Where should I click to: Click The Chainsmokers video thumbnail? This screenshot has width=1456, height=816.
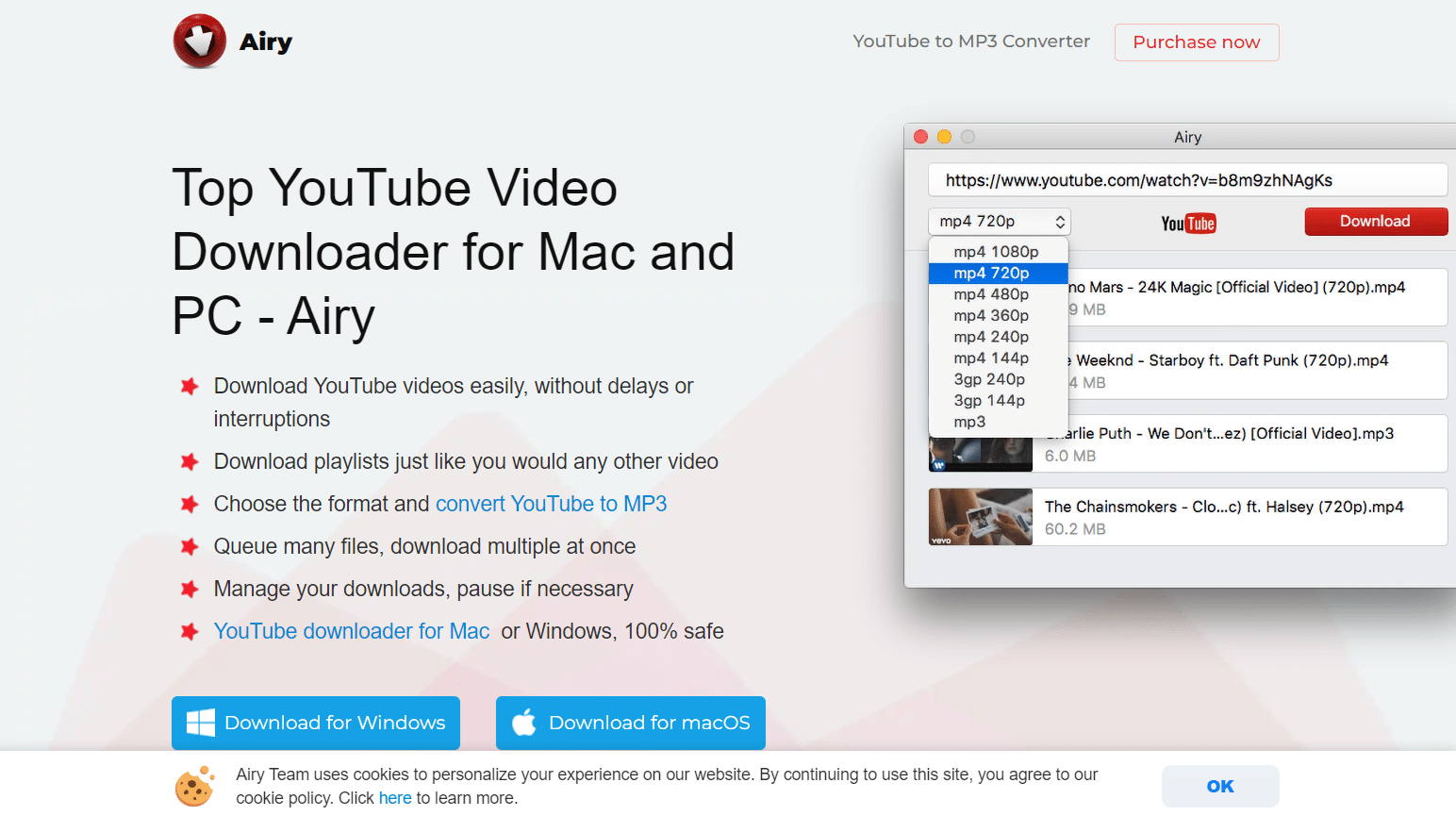tap(981, 517)
